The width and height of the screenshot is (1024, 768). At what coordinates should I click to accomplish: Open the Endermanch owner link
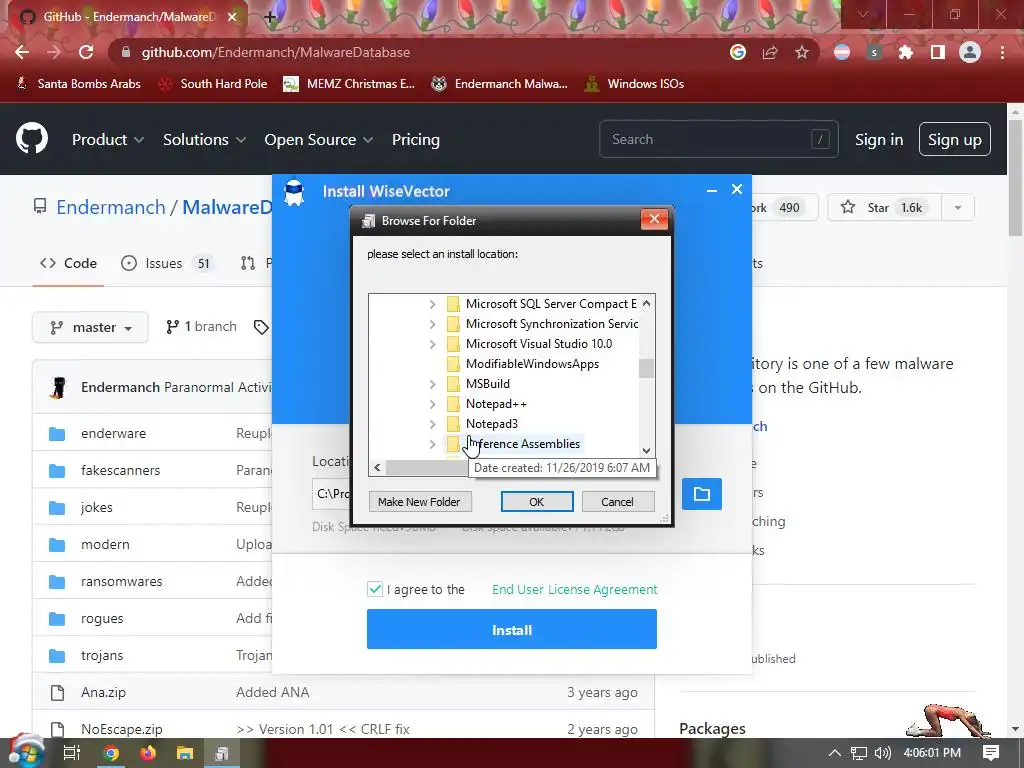[x=111, y=207]
